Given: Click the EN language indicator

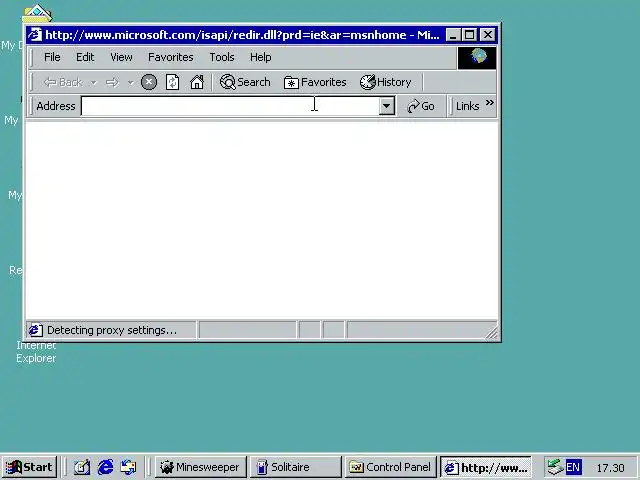Looking at the screenshot, I should (x=573, y=467).
